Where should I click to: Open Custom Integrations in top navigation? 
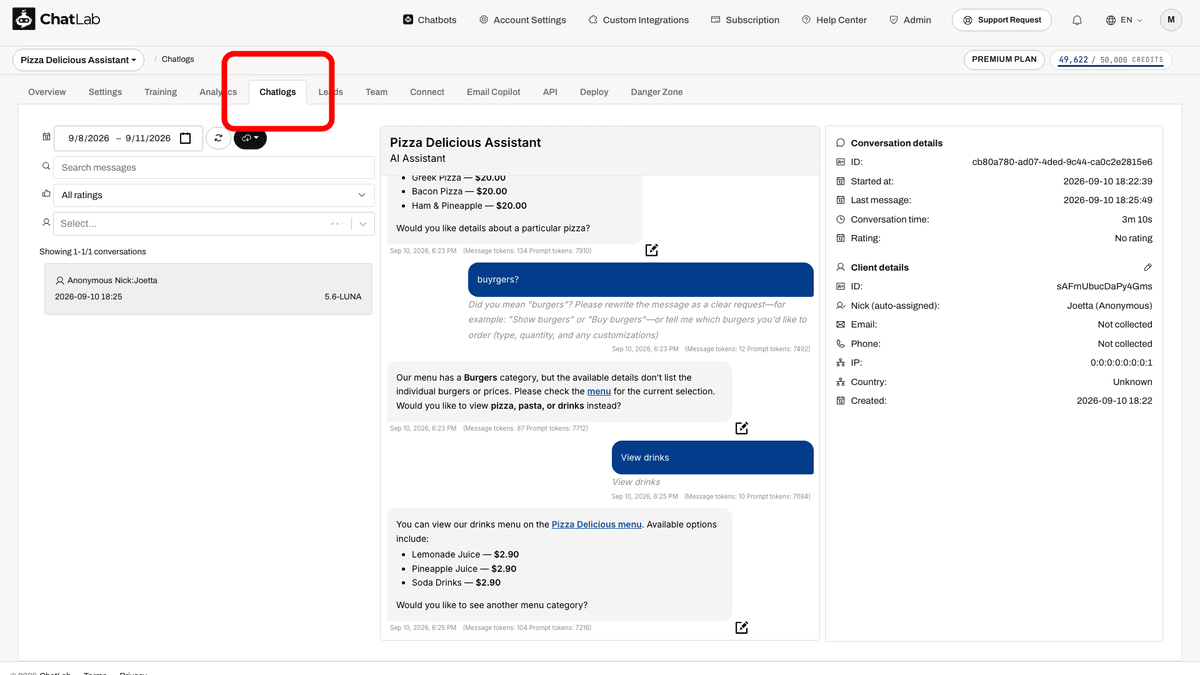coord(638,20)
